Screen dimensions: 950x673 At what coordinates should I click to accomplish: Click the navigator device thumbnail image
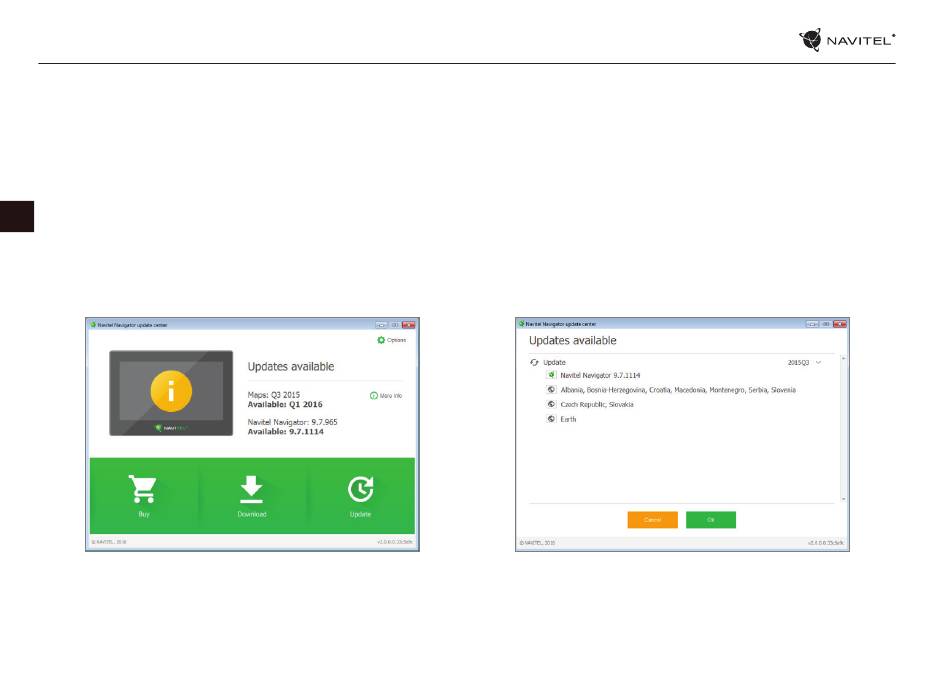(x=171, y=393)
